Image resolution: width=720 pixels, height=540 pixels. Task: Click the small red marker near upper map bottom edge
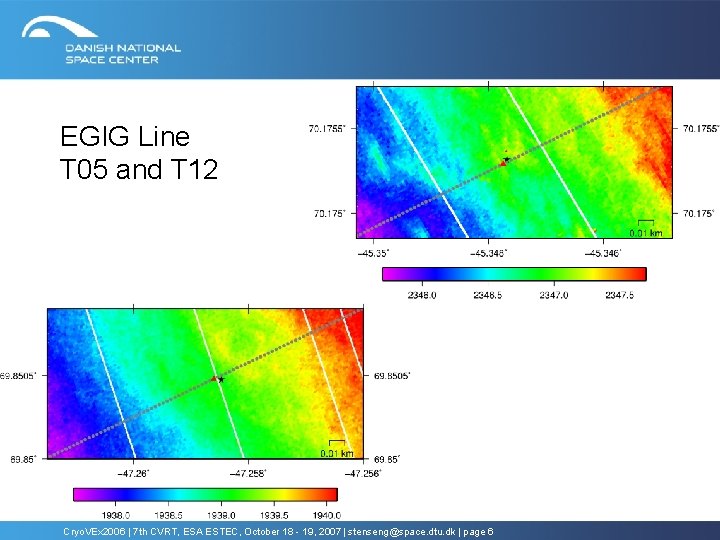coord(594,231)
